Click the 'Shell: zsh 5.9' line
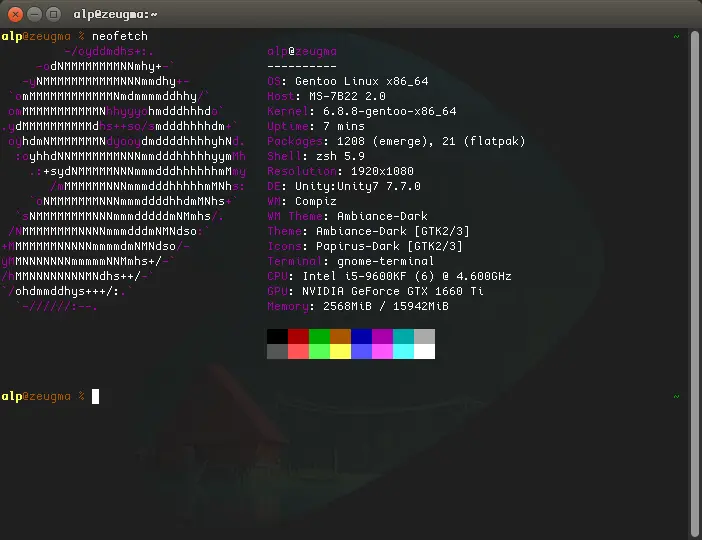 [316, 156]
